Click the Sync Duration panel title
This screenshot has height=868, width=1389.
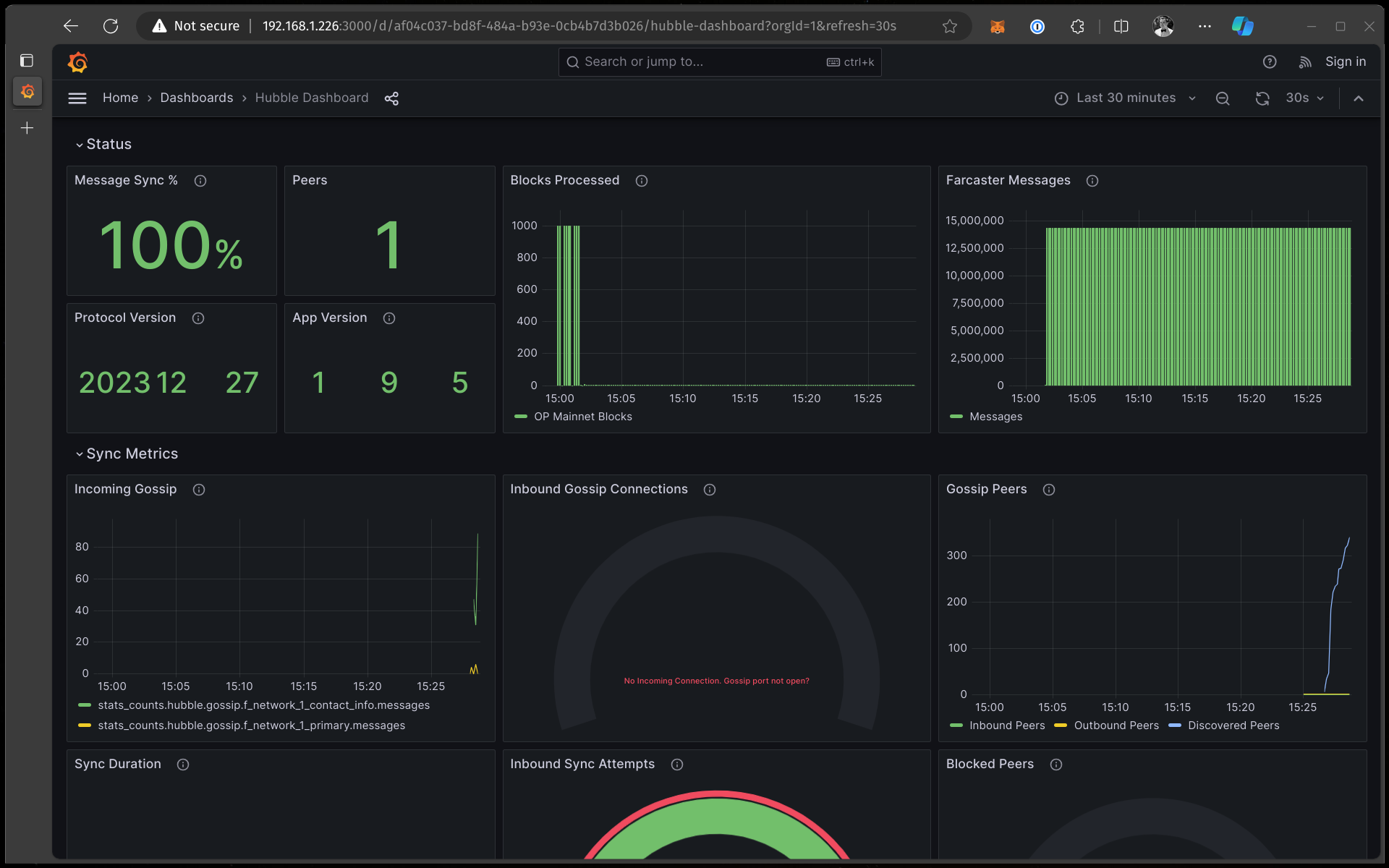pyautogui.click(x=118, y=765)
